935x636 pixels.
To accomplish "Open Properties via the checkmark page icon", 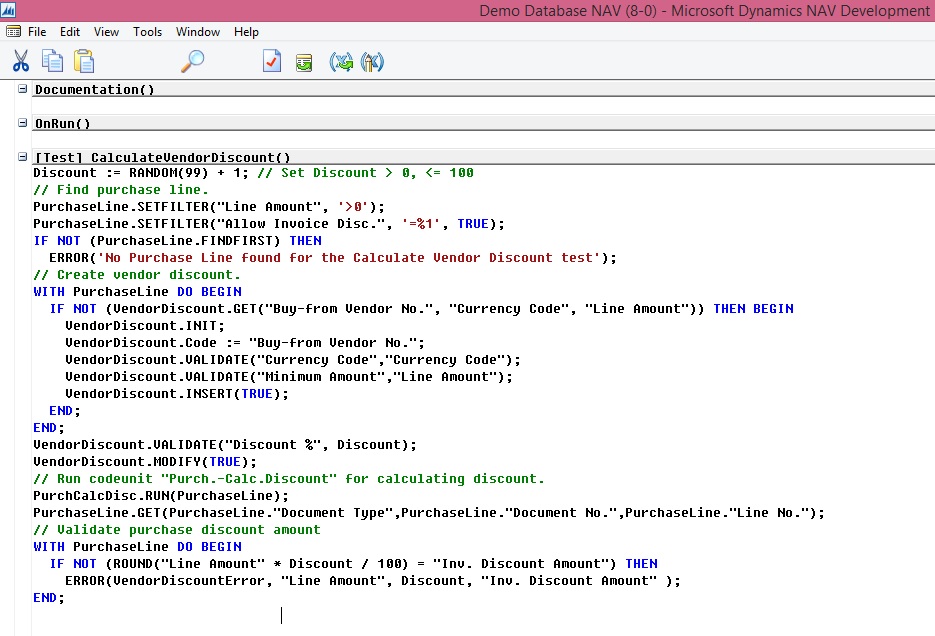I will (x=272, y=62).
